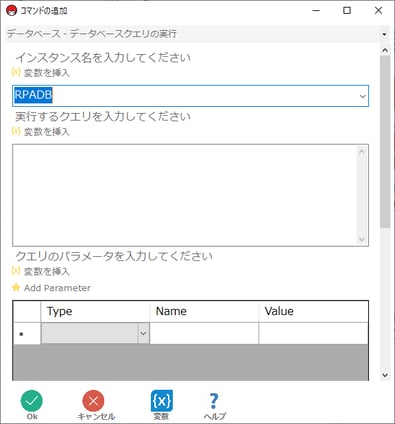This screenshot has width=395, height=424.
Task: Click the red キャンセル cancel button
Action: coord(94,401)
